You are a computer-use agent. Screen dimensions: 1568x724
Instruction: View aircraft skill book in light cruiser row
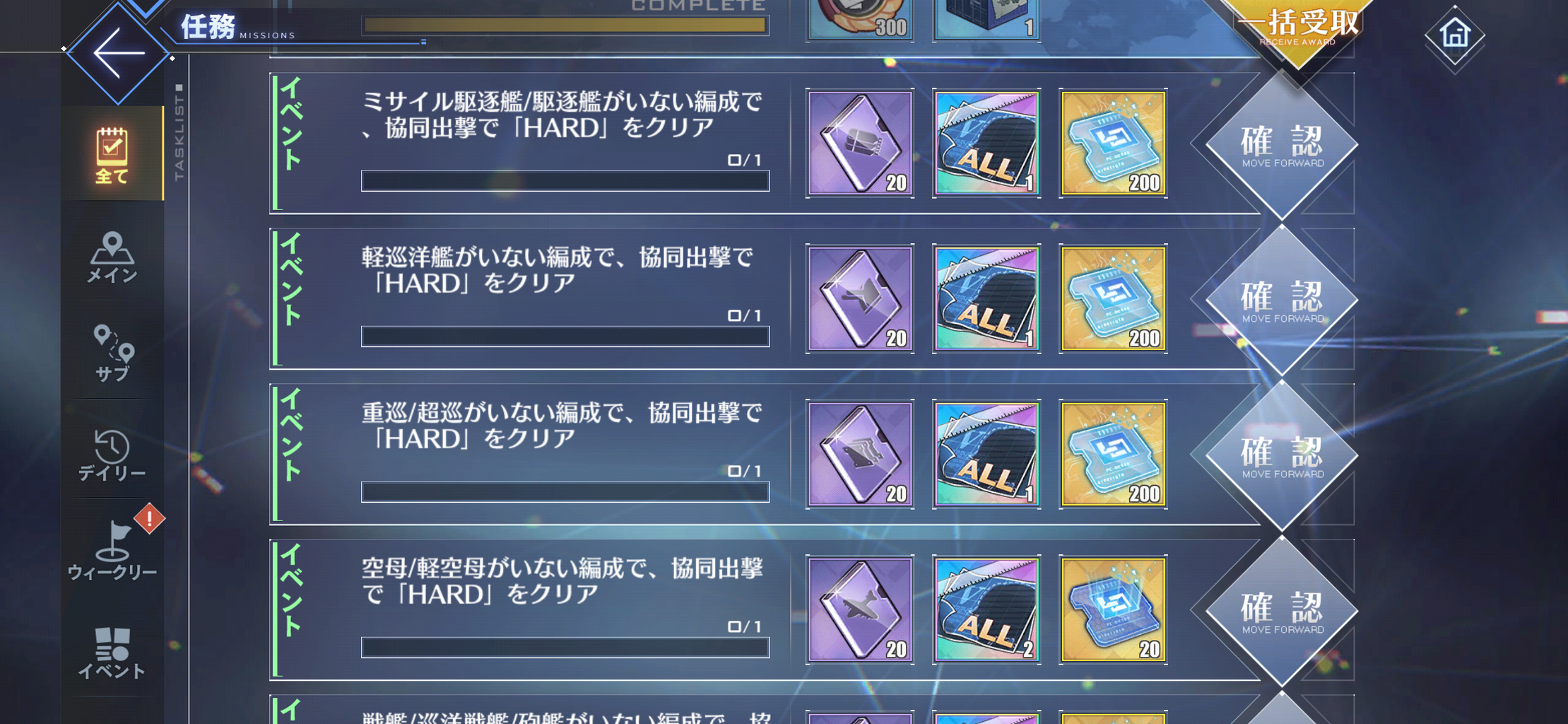(x=860, y=298)
